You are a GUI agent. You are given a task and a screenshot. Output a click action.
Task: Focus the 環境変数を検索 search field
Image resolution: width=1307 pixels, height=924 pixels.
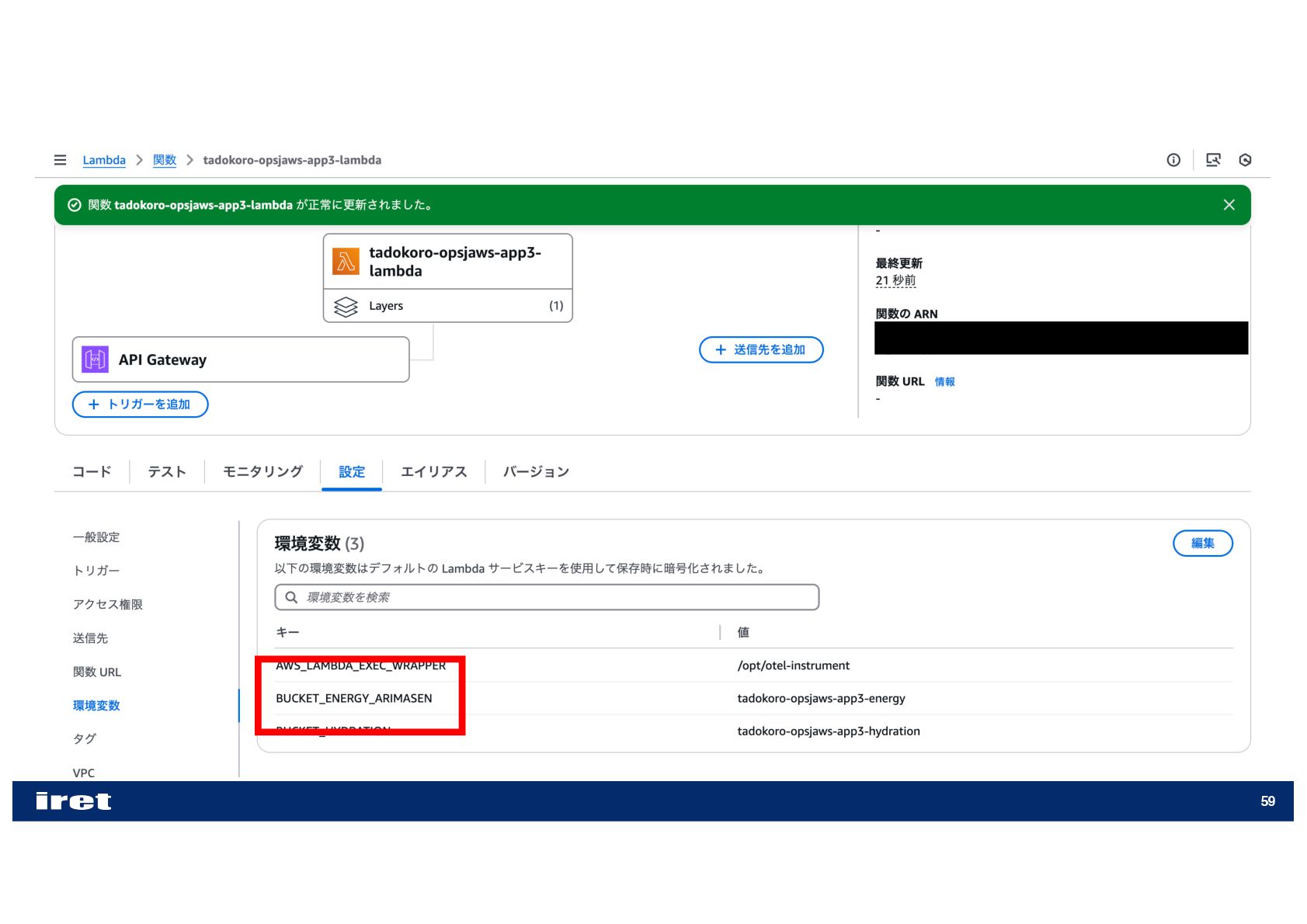547,597
